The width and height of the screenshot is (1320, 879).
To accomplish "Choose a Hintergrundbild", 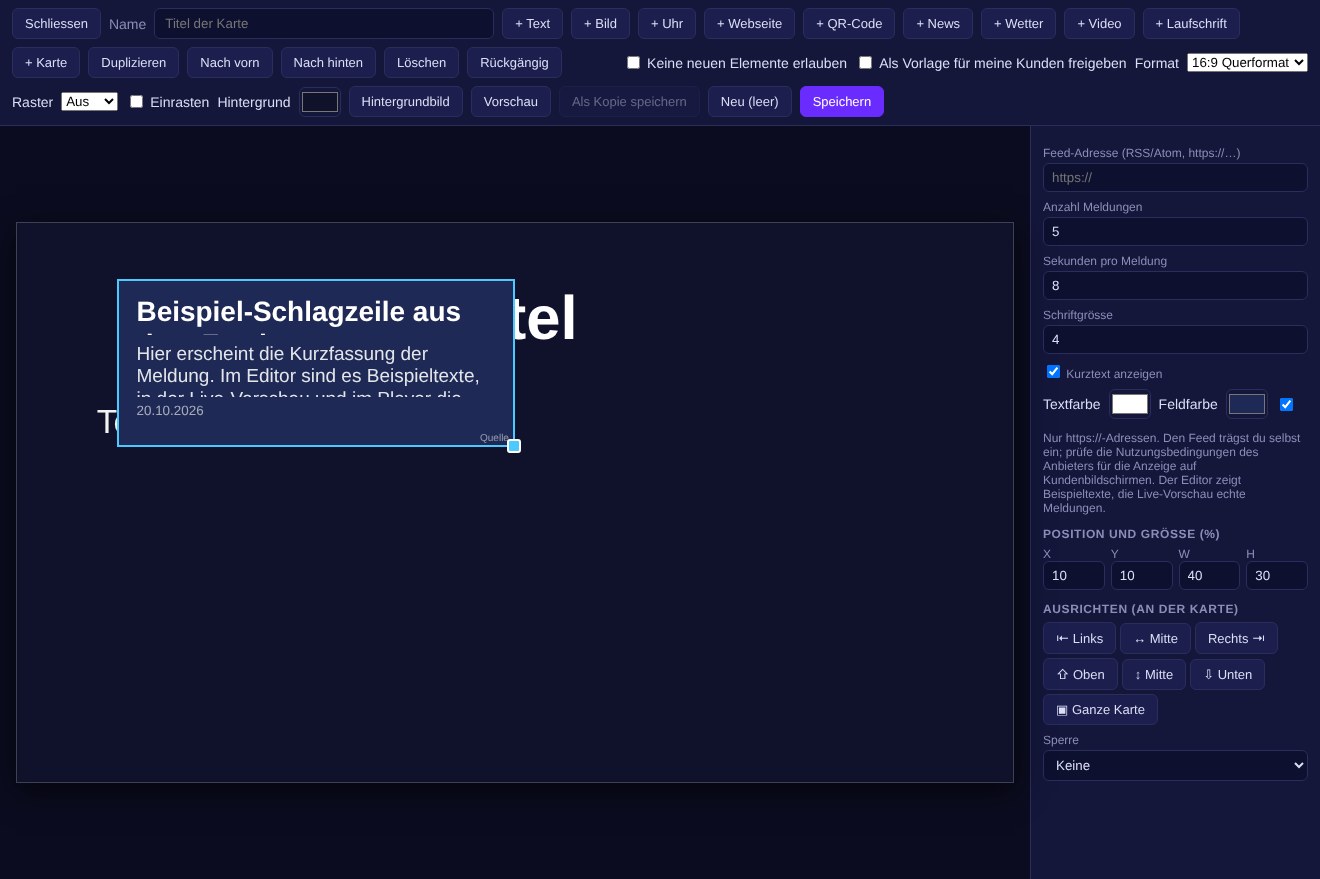I will coord(405,101).
